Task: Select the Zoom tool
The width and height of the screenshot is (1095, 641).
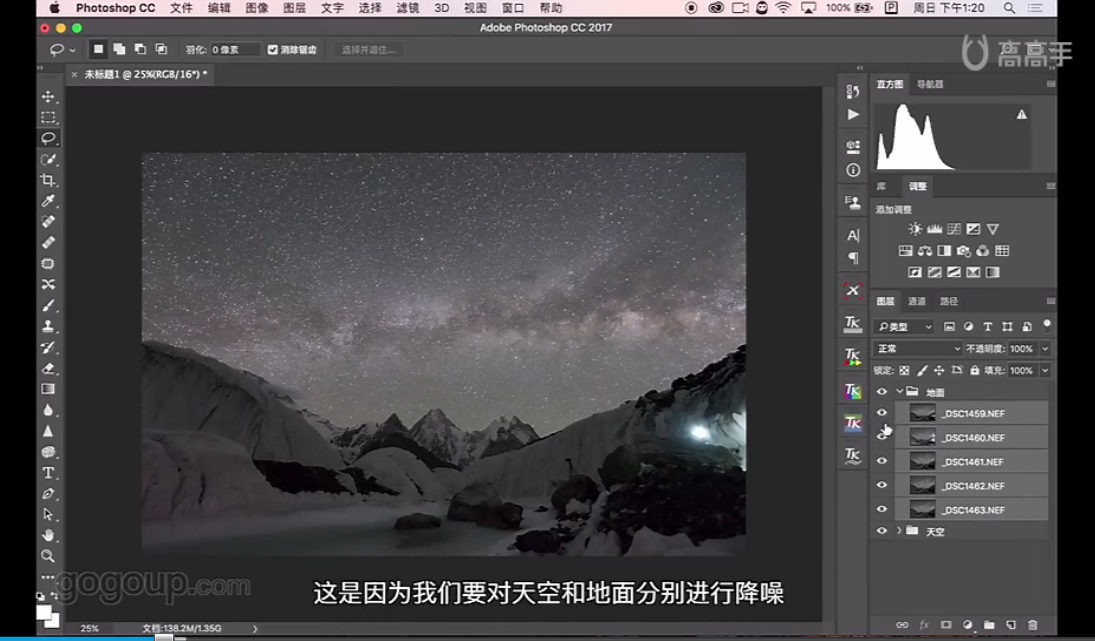Action: [47, 557]
